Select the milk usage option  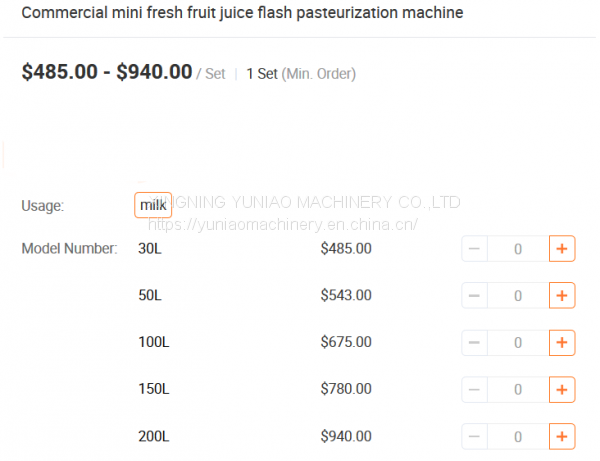pyautogui.click(x=153, y=205)
